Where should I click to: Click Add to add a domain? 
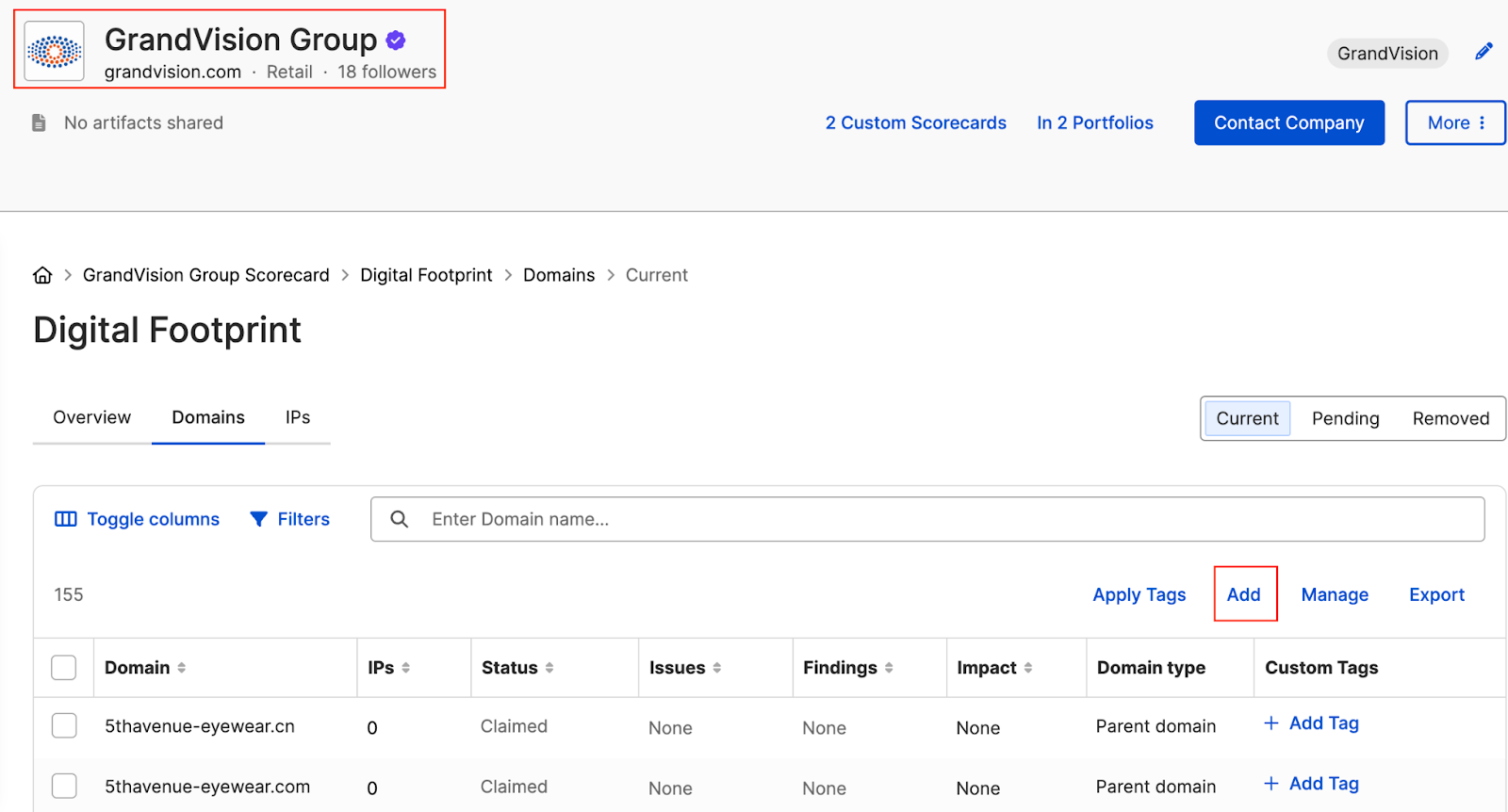pos(1244,594)
